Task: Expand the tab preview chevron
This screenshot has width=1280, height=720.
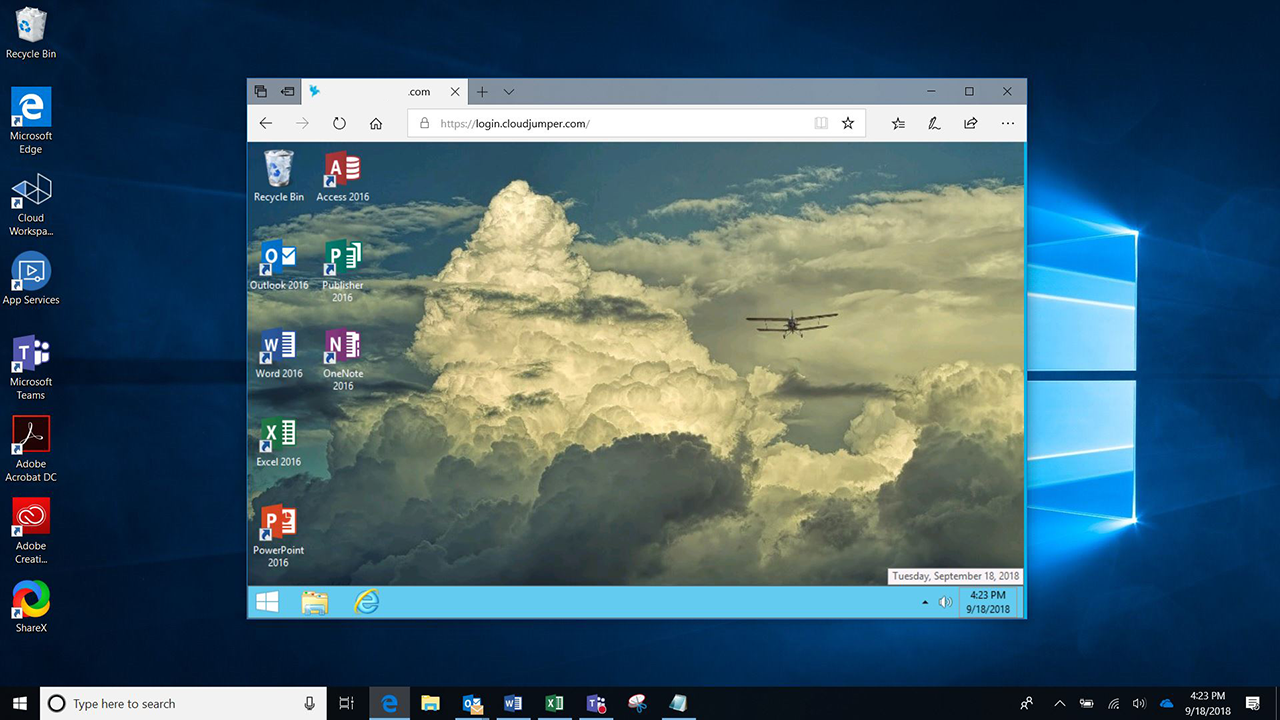Action: (509, 92)
